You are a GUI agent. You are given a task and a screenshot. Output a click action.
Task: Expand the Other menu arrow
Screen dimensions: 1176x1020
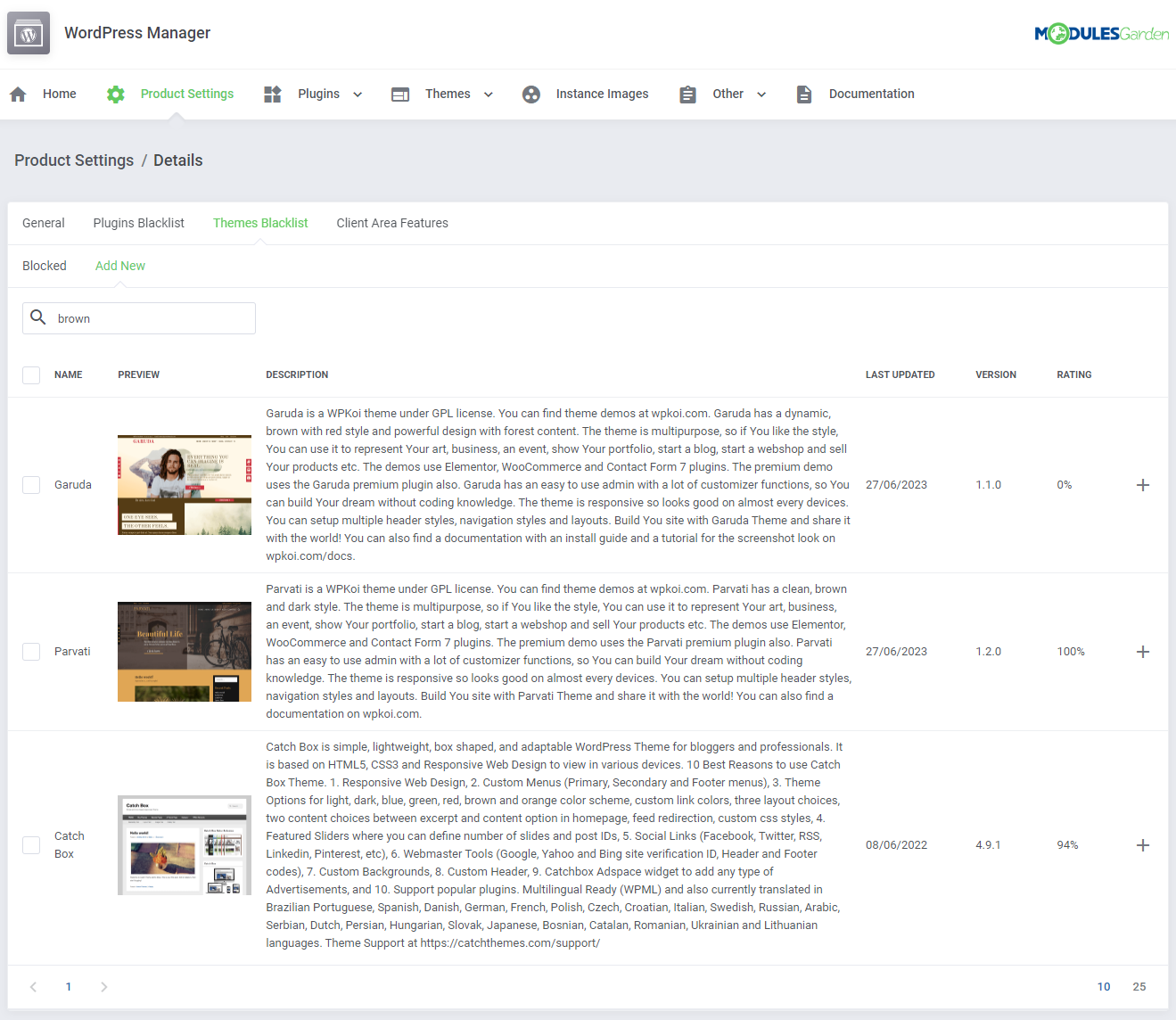click(761, 95)
